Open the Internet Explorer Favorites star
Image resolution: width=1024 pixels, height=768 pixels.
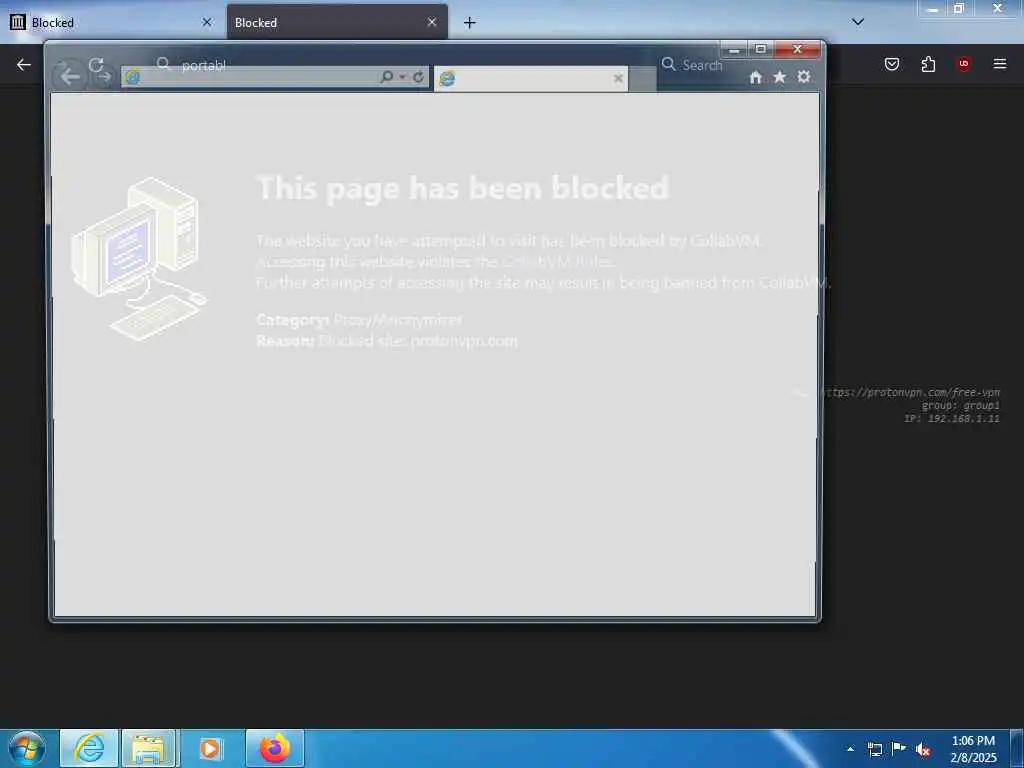[x=779, y=77]
